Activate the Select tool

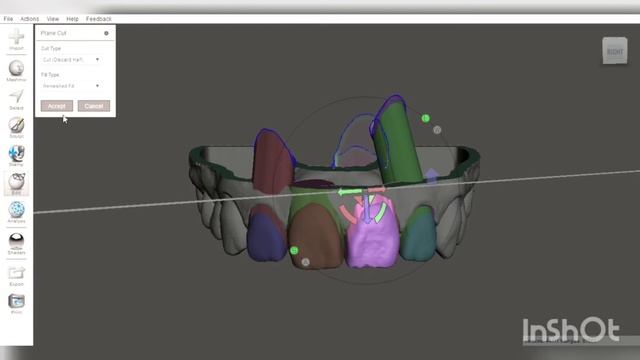click(16, 99)
